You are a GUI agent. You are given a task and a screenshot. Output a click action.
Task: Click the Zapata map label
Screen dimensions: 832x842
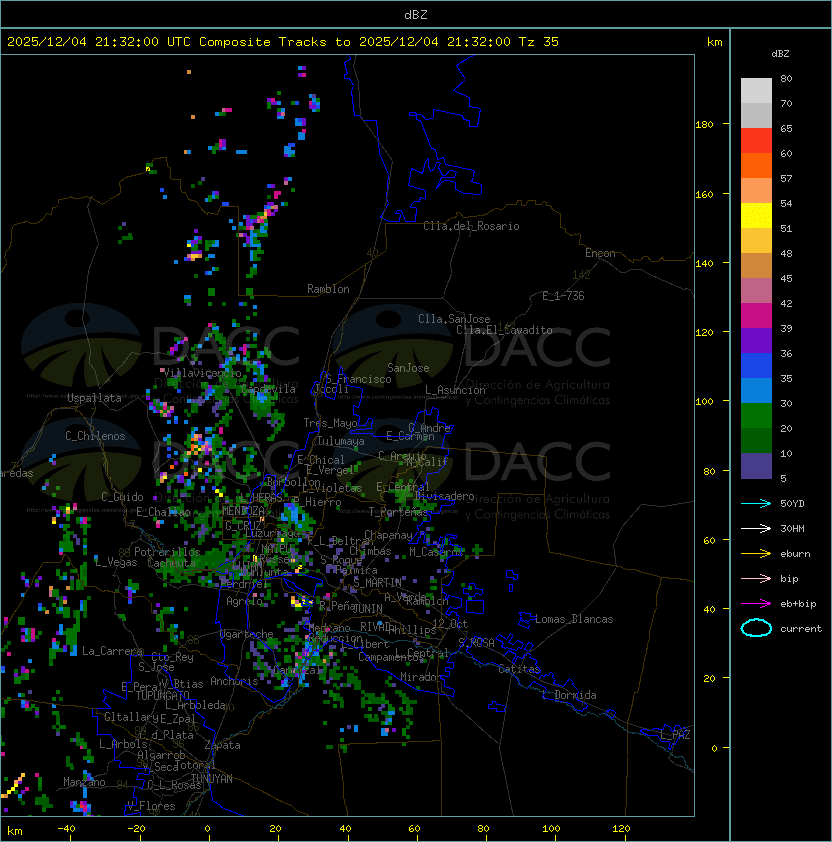[222, 745]
